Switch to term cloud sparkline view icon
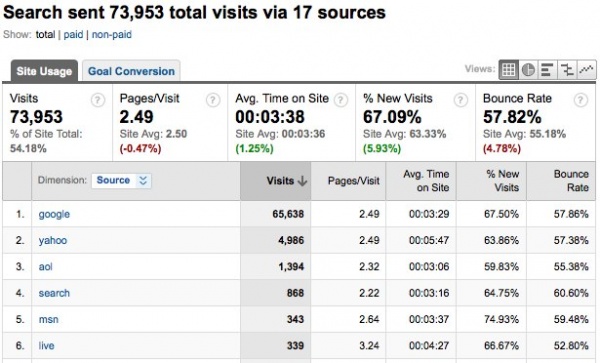Viewport: 600px width, 363px height. tap(587, 70)
